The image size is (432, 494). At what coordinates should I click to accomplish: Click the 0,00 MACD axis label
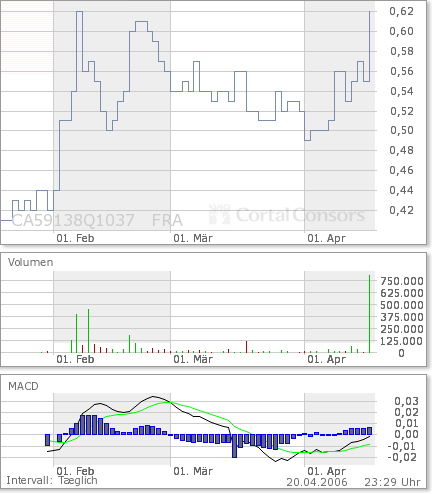click(406, 434)
